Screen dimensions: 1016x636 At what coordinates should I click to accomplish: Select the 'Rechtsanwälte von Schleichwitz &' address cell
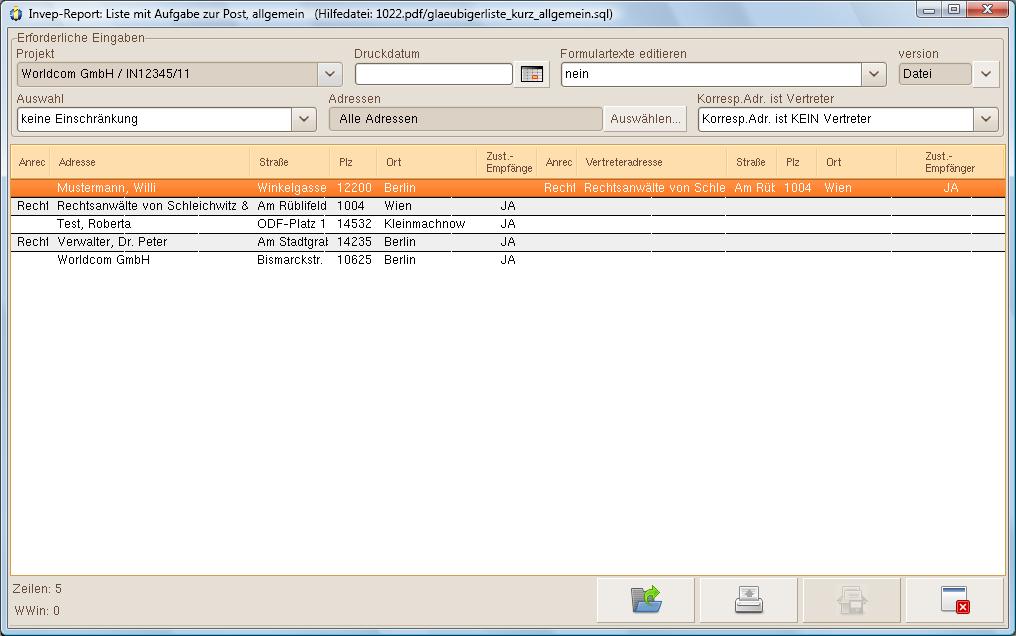pos(152,206)
